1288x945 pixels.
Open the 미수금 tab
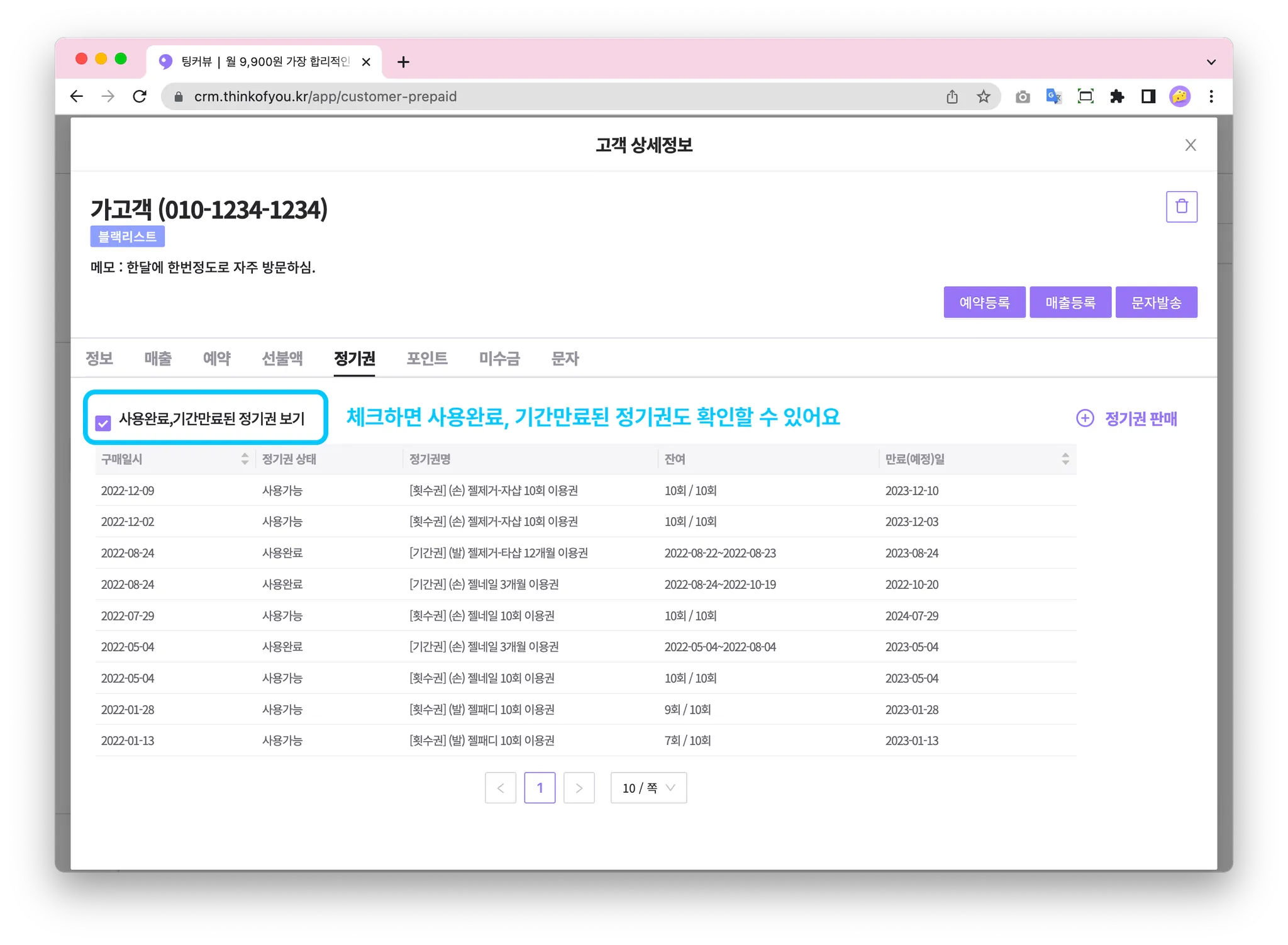pyautogui.click(x=499, y=358)
